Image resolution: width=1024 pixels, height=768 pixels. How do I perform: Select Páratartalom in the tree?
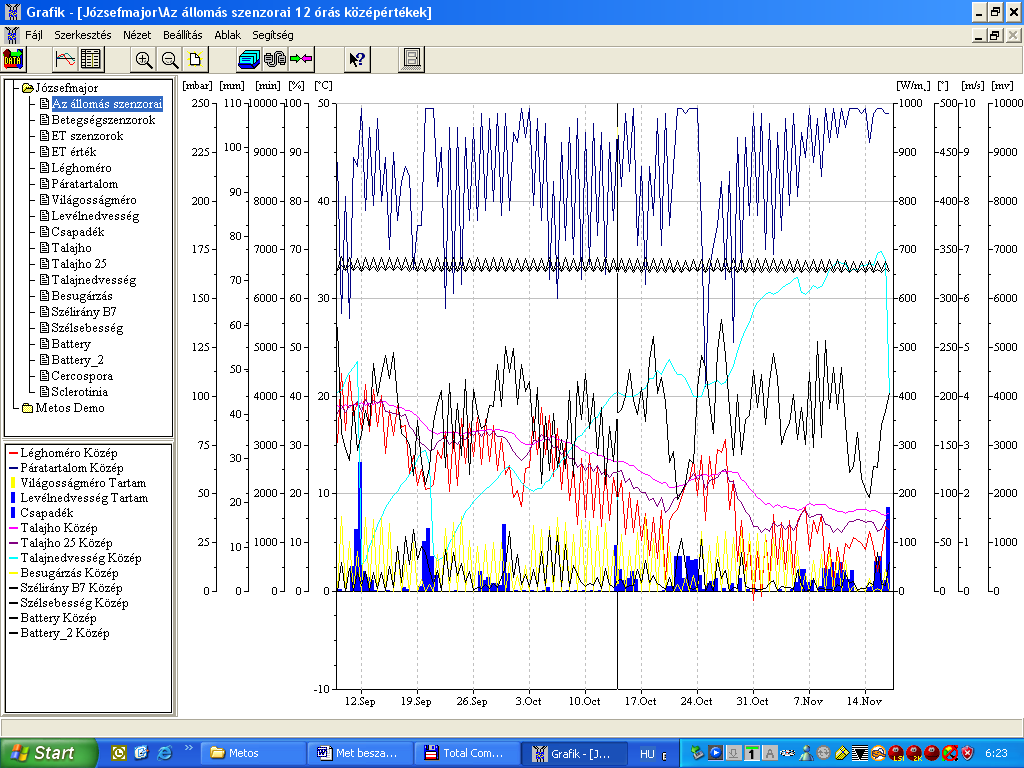pos(84,184)
